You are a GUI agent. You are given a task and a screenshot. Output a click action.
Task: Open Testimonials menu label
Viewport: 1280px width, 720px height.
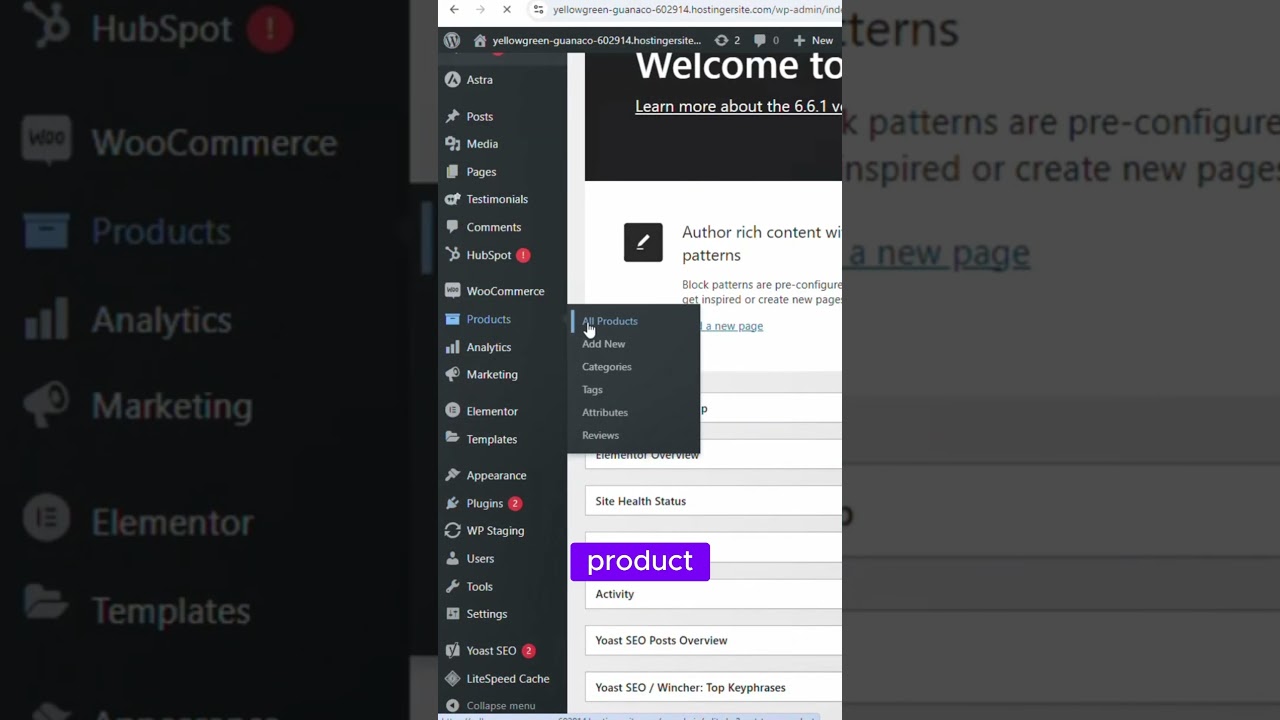(497, 199)
